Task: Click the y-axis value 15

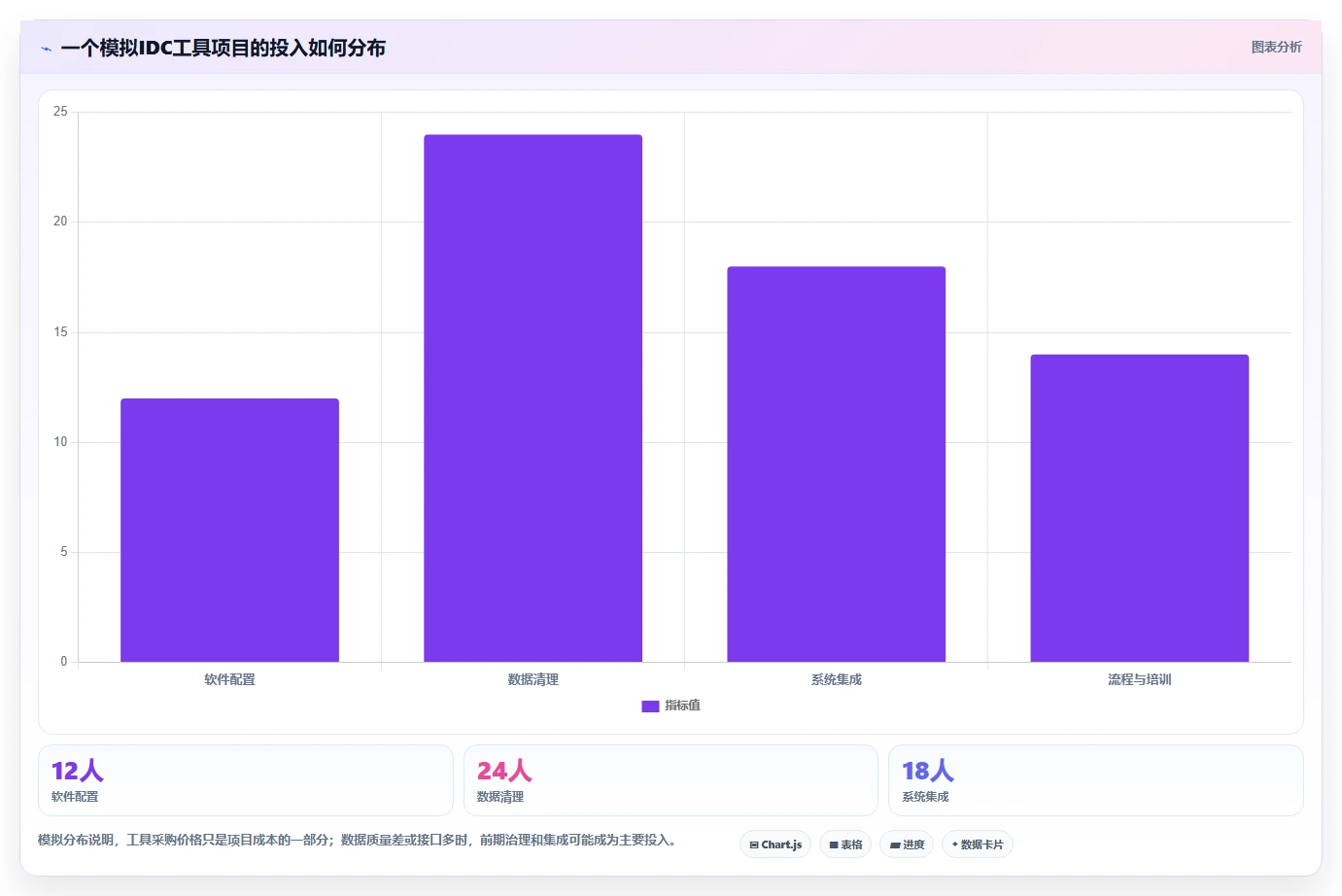Action: (60, 332)
